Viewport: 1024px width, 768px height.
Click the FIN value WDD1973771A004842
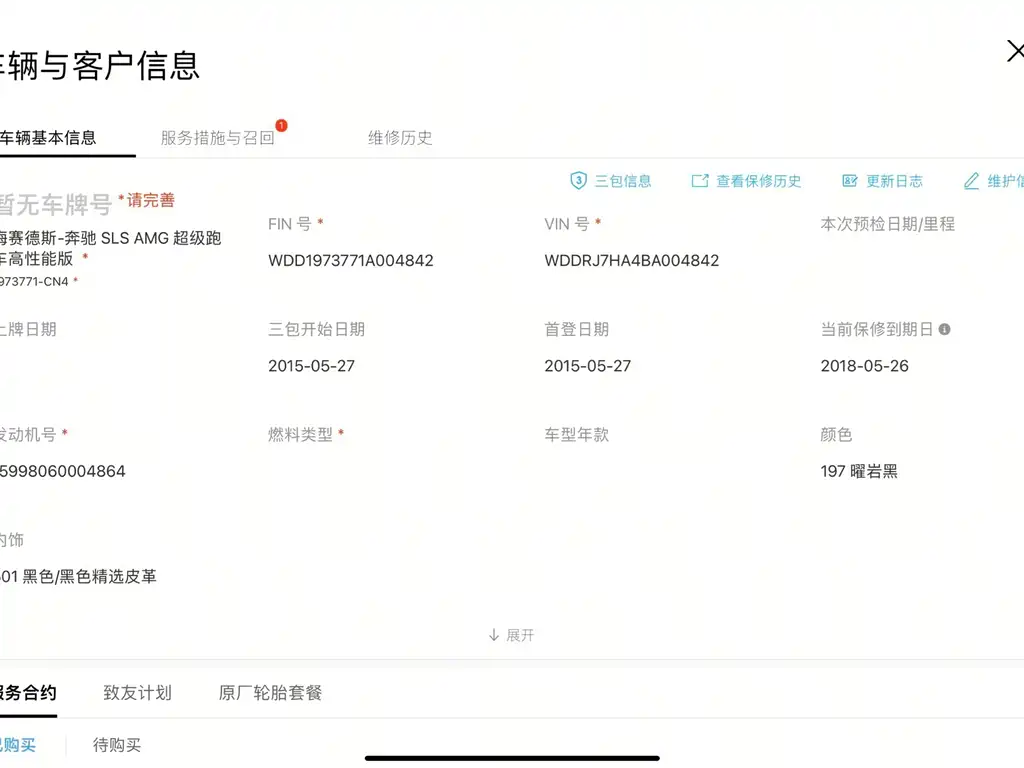click(351, 261)
